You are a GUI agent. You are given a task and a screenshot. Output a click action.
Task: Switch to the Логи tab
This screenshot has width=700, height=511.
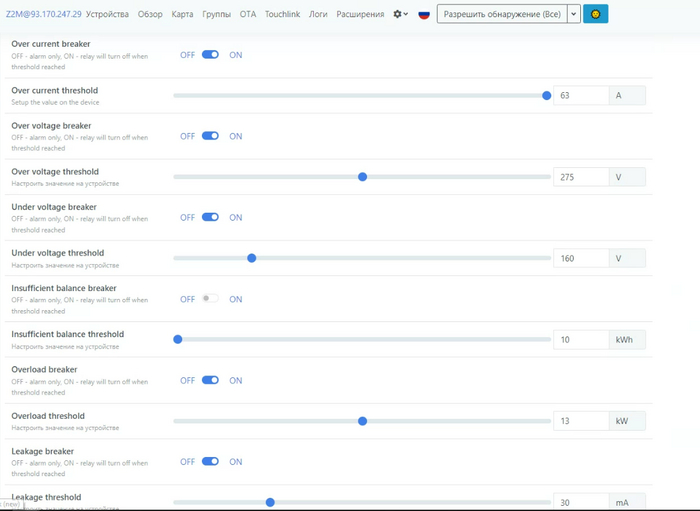point(318,15)
